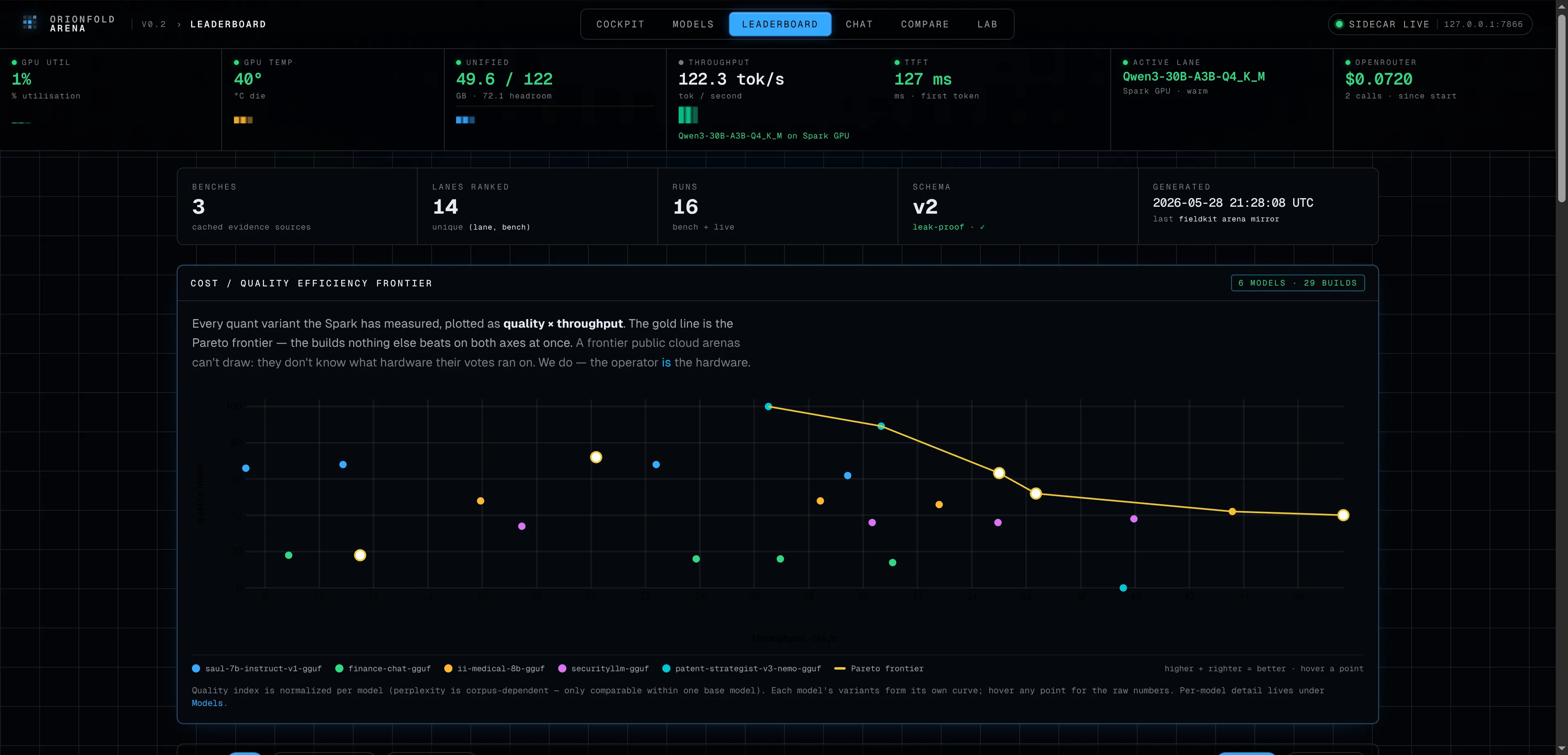1568x755 pixels.
Task: Switch to the Lab tab
Action: pyautogui.click(x=987, y=25)
